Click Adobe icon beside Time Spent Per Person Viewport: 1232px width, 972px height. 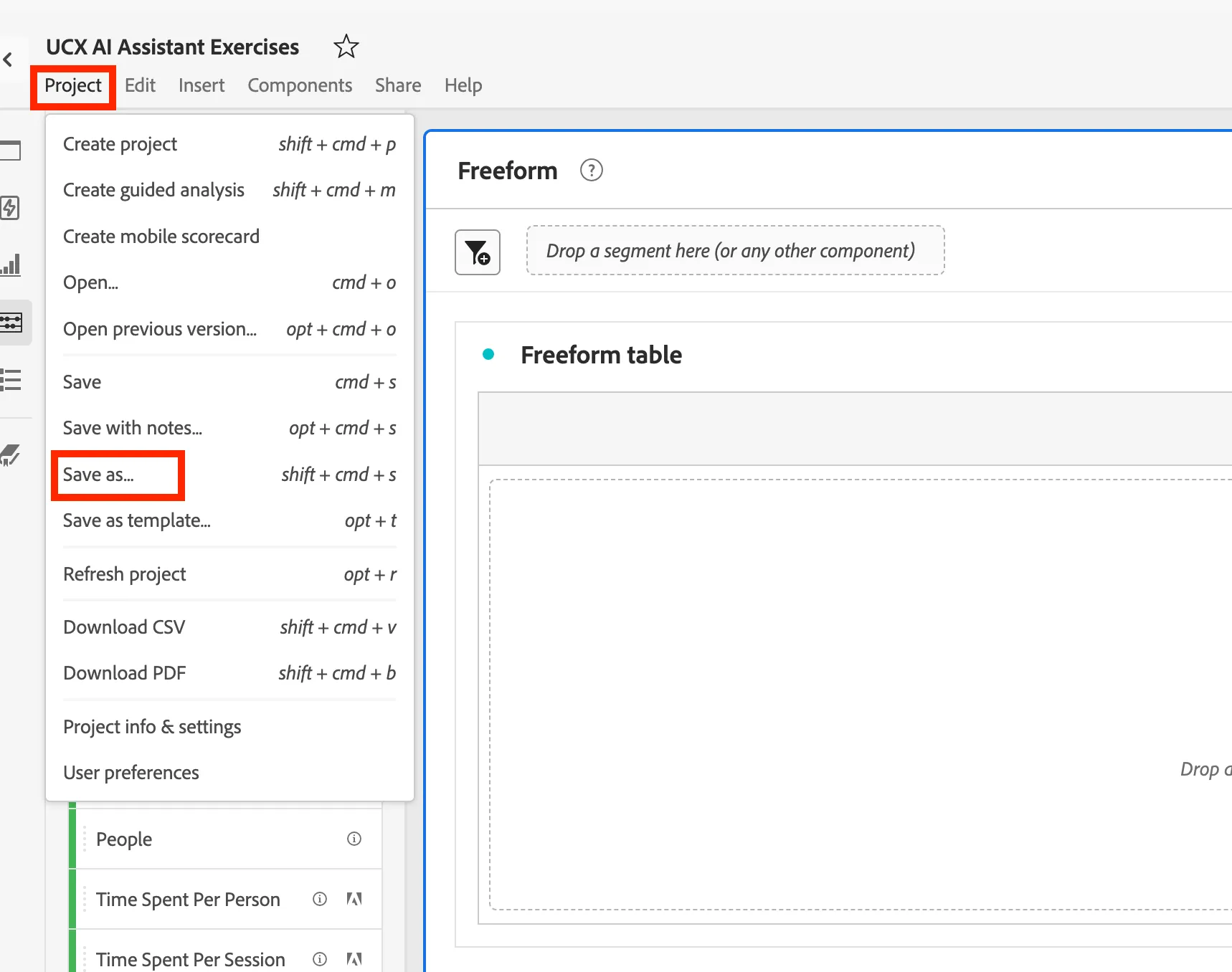coord(354,899)
